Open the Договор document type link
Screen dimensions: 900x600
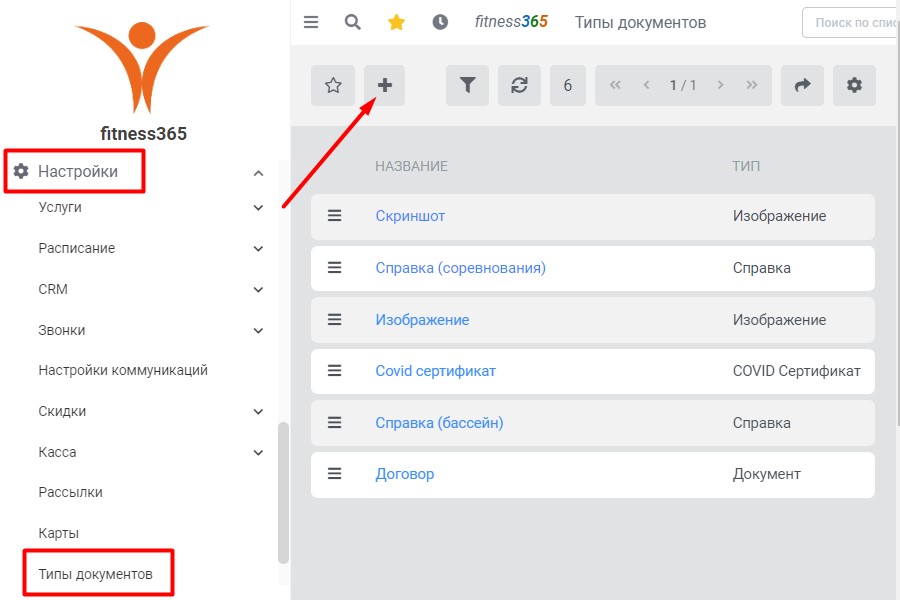(405, 474)
